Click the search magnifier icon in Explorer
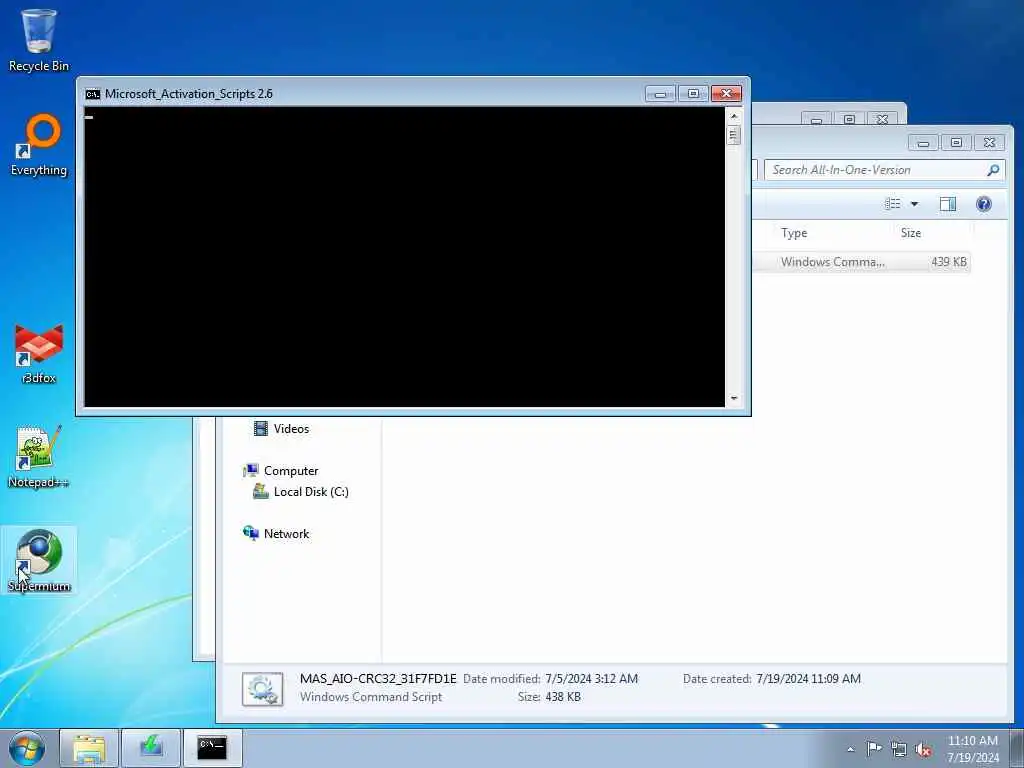The width and height of the screenshot is (1024, 768). tap(993, 170)
